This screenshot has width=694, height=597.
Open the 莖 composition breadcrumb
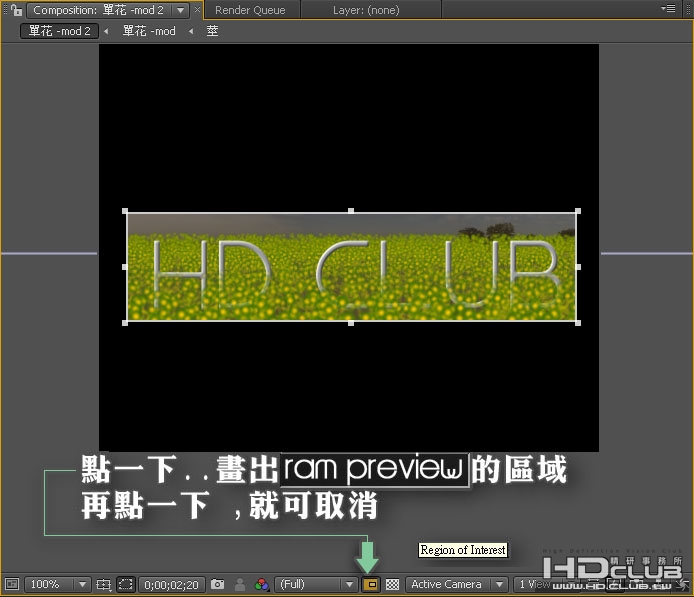212,31
